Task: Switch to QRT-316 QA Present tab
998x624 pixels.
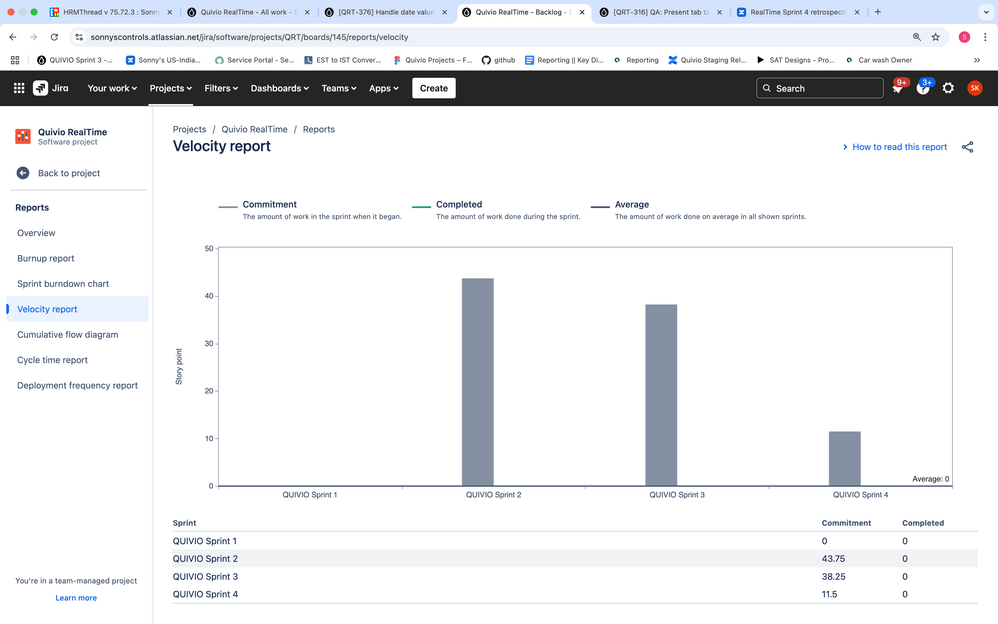Action: coord(661,12)
